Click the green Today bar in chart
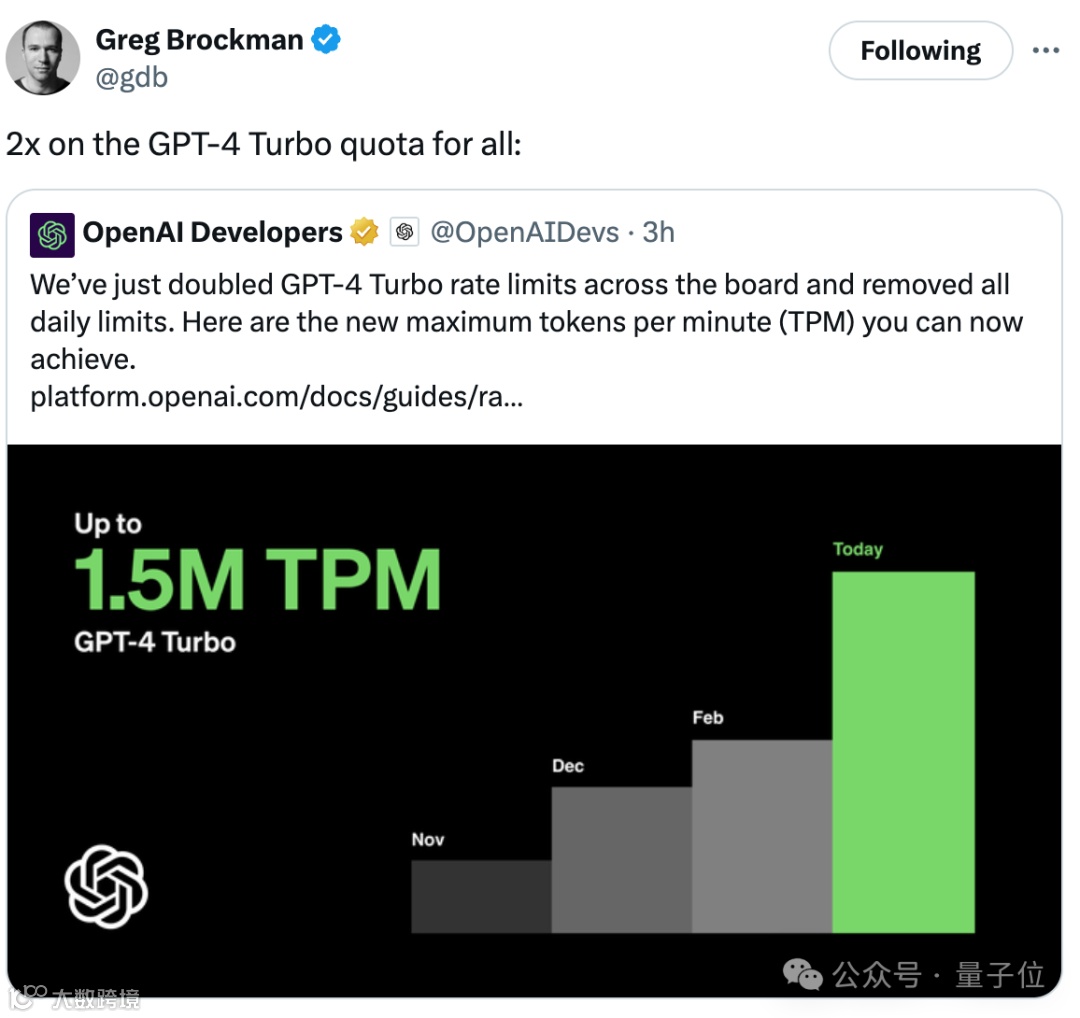This screenshot has width=1080, height=1018. 903,751
